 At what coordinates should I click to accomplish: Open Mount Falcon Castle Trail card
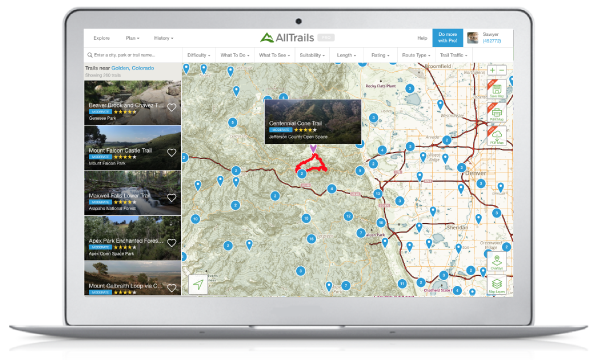coord(132,148)
